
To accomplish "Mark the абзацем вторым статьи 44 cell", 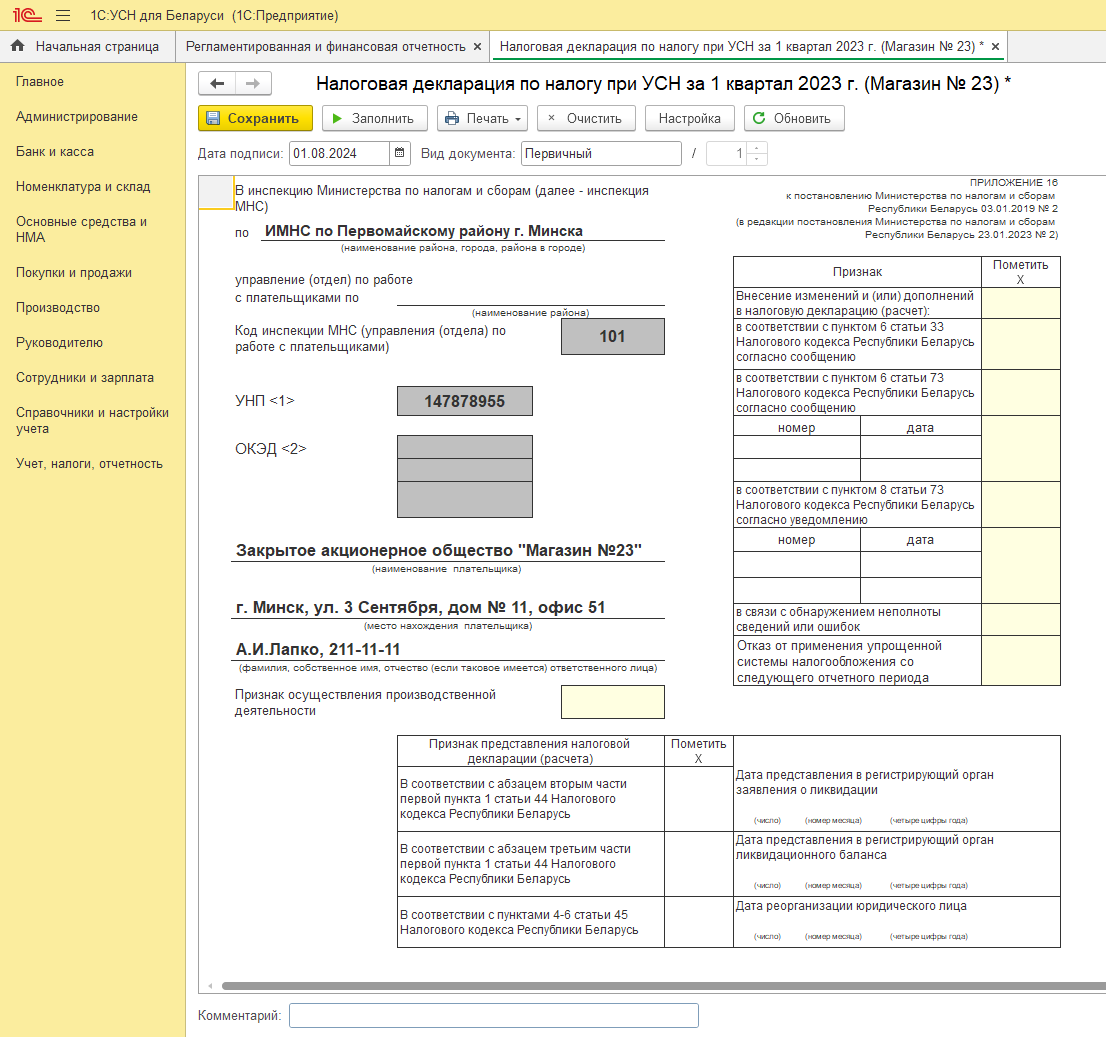I will pyautogui.click(x=698, y=799).
